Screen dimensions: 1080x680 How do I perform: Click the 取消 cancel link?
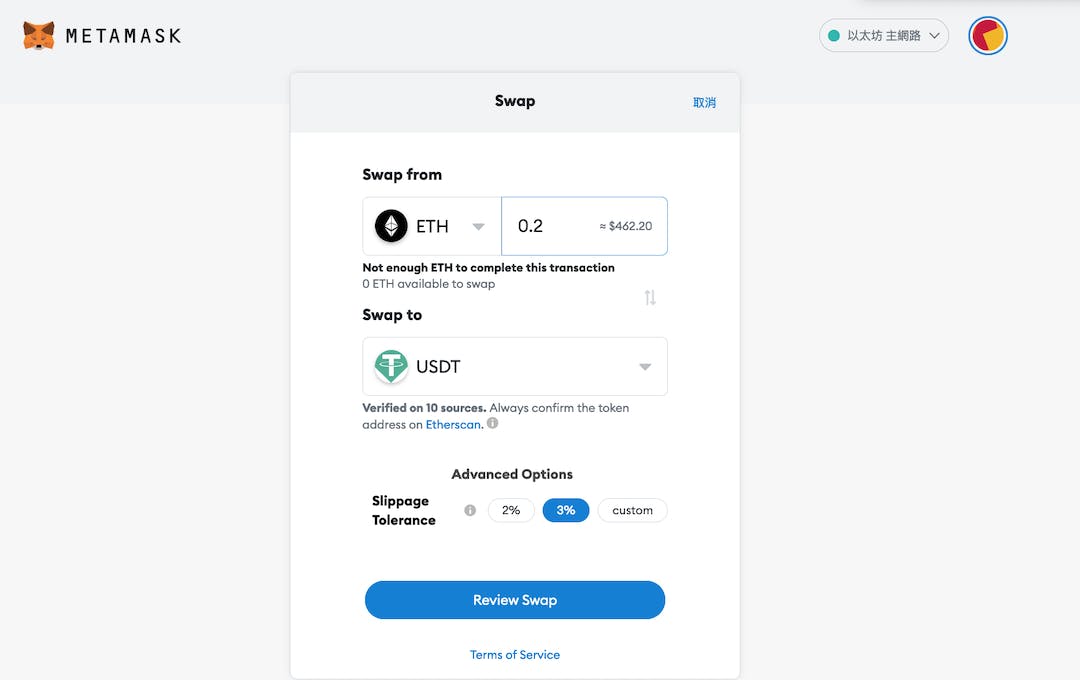[704, 102]
